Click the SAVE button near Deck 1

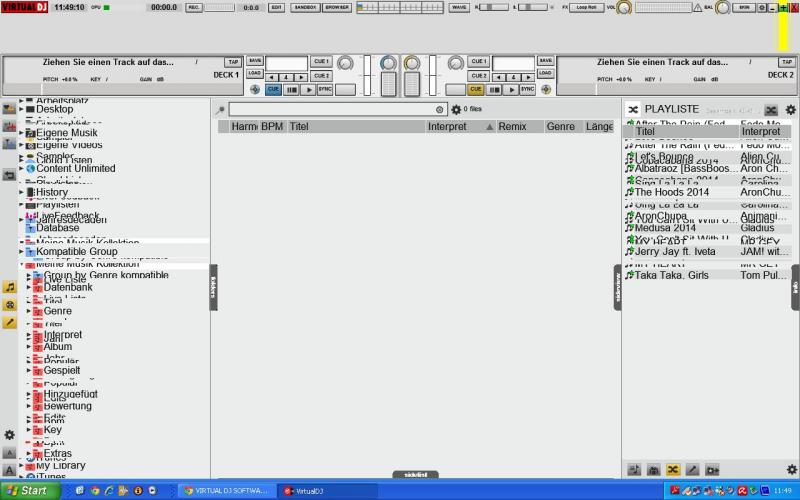[x=255, y=61]
